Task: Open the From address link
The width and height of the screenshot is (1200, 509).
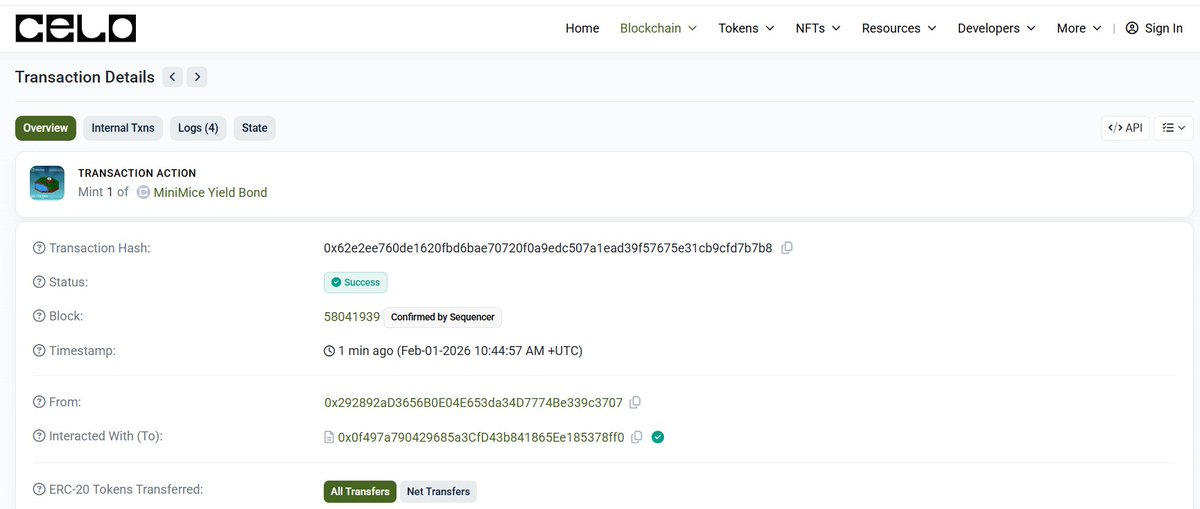Action: (x=473, y=403)
